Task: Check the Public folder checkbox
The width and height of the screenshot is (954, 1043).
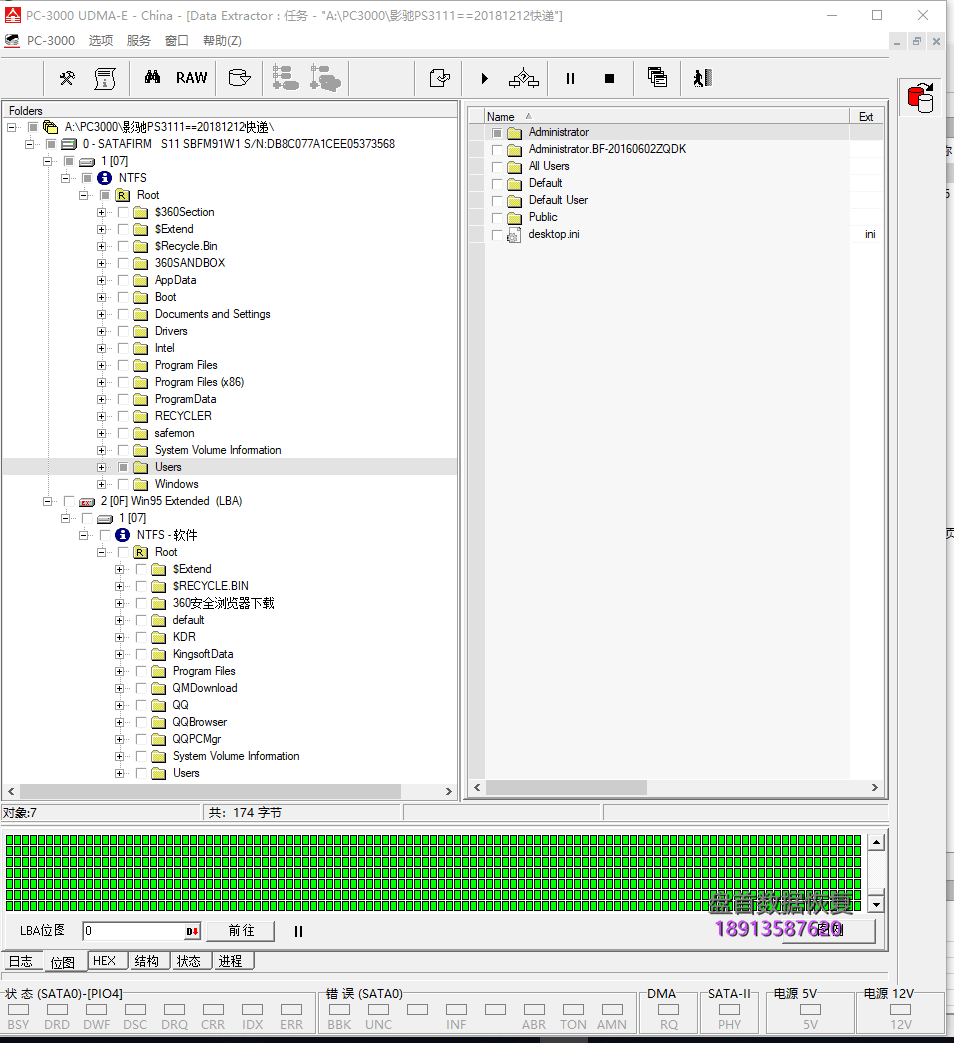Action: click(497, 218)
